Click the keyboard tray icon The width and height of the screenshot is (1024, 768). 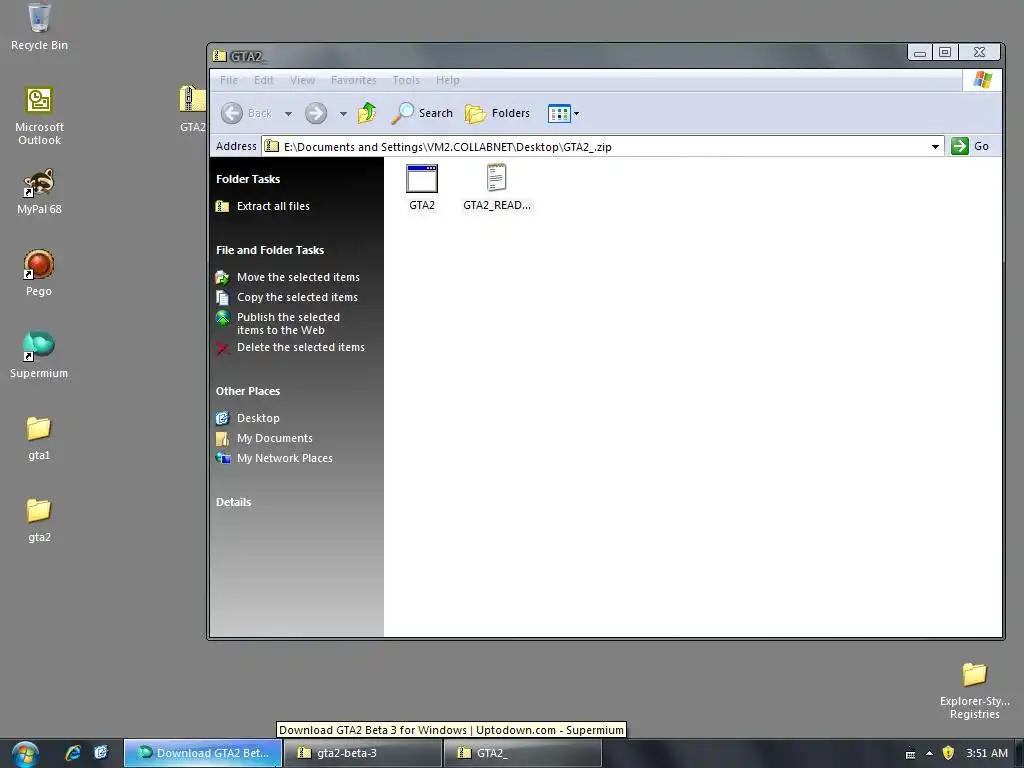pos(910,754)
